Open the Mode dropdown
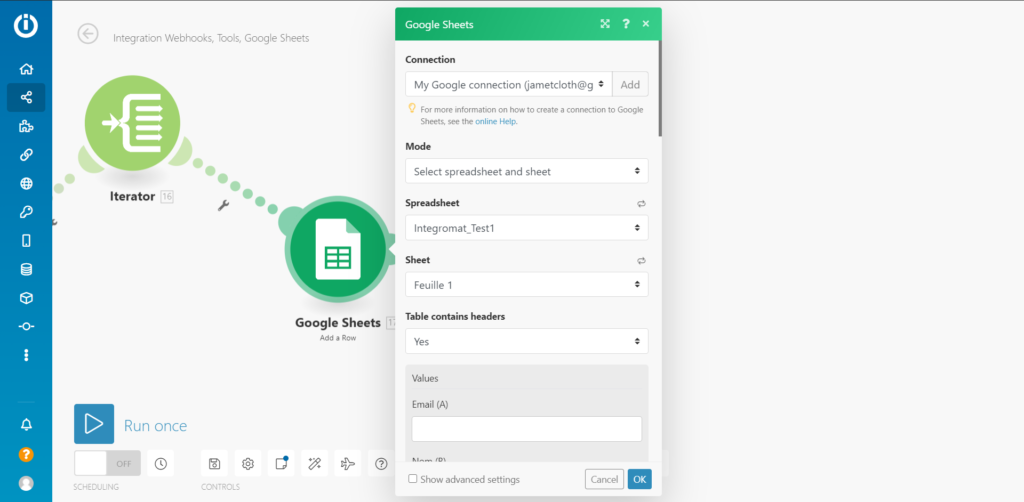 pos(527,171)
